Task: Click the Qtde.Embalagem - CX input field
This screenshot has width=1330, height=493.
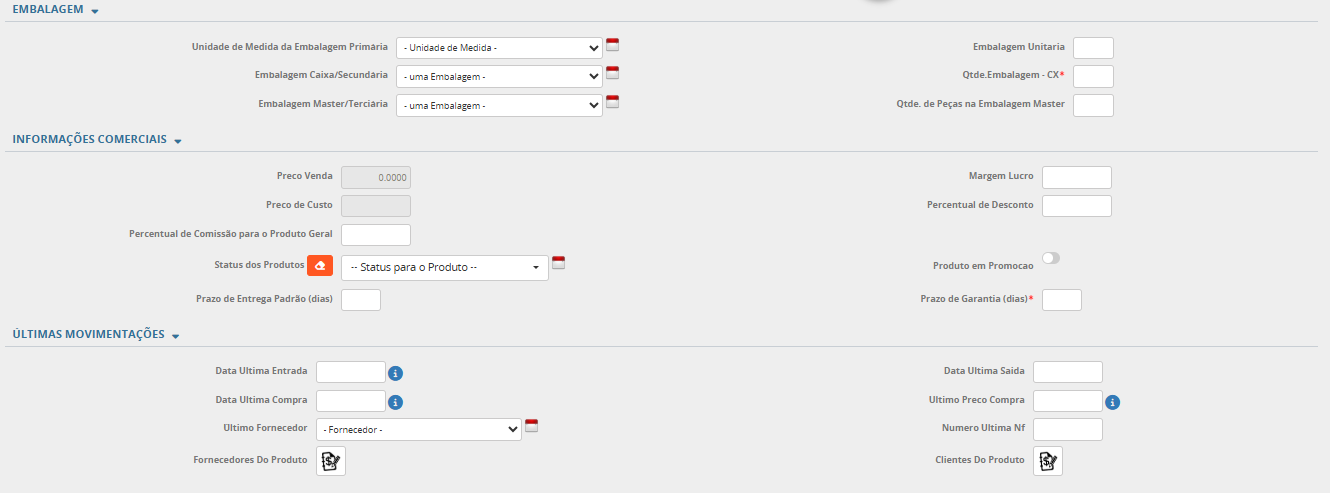Action: point(1092,77)
